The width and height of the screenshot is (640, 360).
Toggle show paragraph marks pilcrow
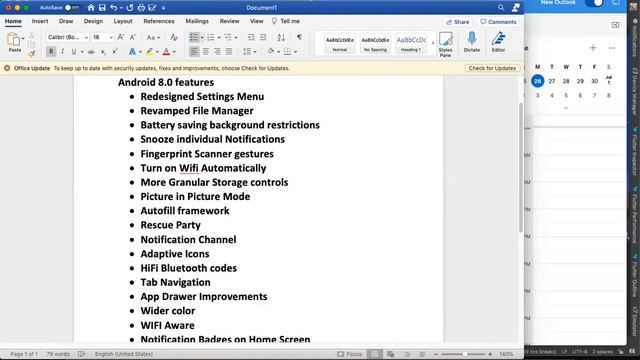click(x=299, y=37)
